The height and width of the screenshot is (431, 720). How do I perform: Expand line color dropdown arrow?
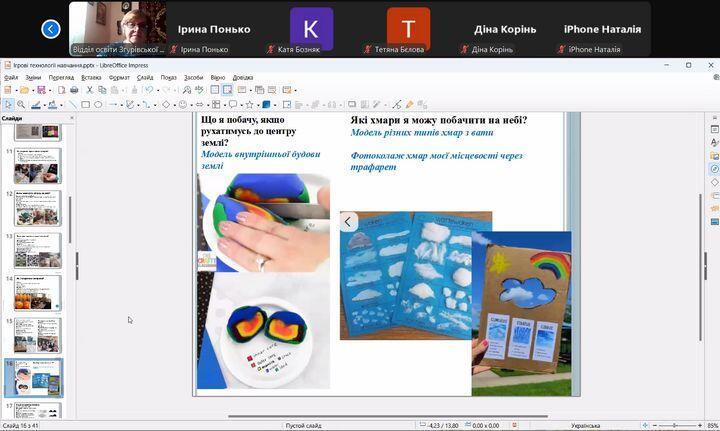(44, 105)
